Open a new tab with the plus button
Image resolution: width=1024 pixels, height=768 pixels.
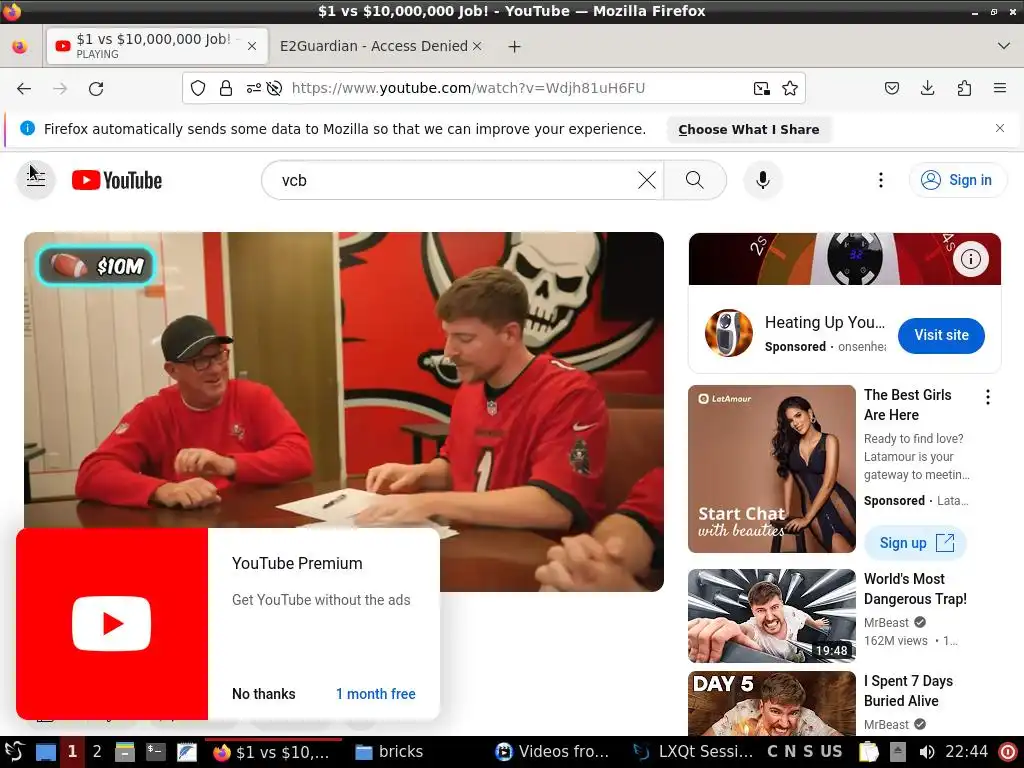[515, 46]
